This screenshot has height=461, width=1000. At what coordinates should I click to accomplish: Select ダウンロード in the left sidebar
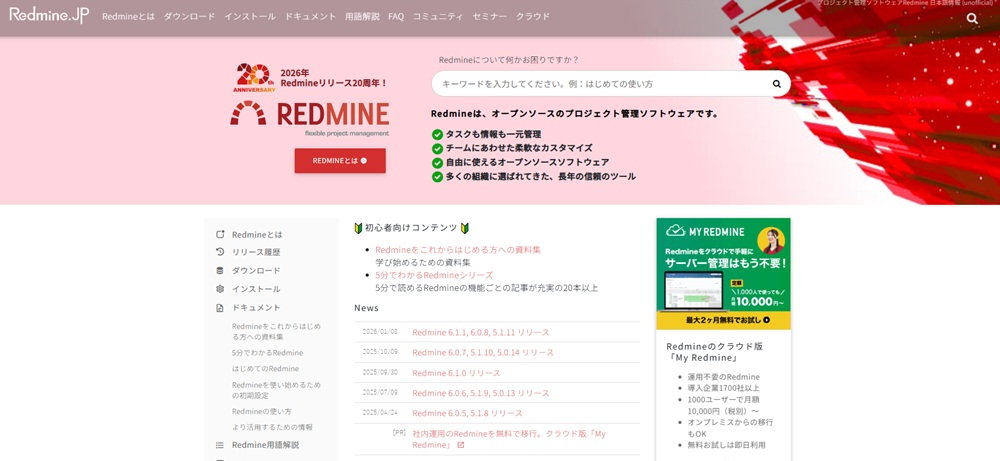[256, 270]
